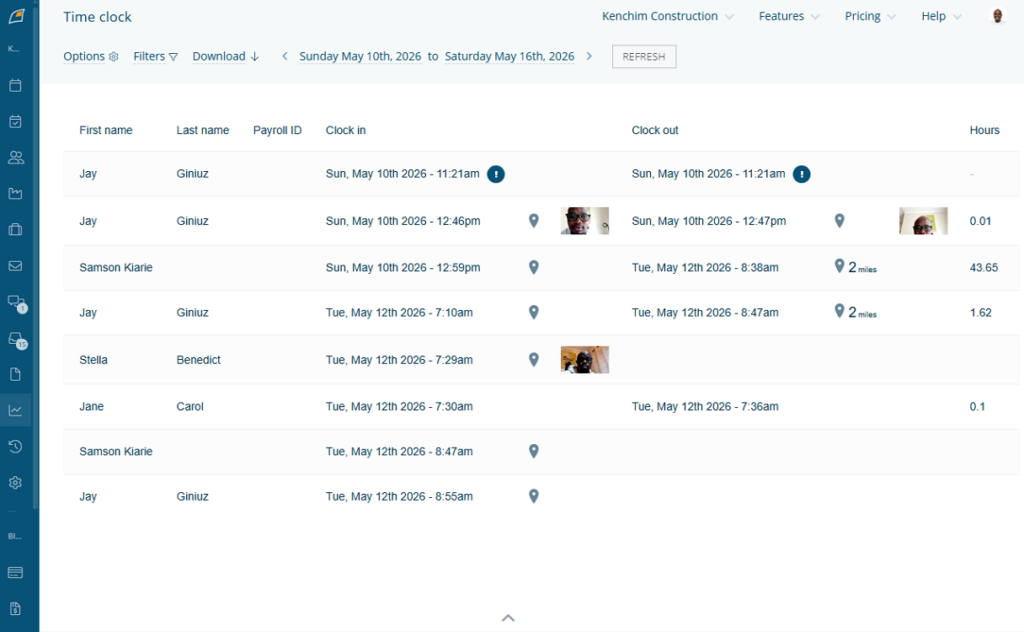Sort by the Last name column header
This screenshot has width=1024, height=632.
[202, 130]
